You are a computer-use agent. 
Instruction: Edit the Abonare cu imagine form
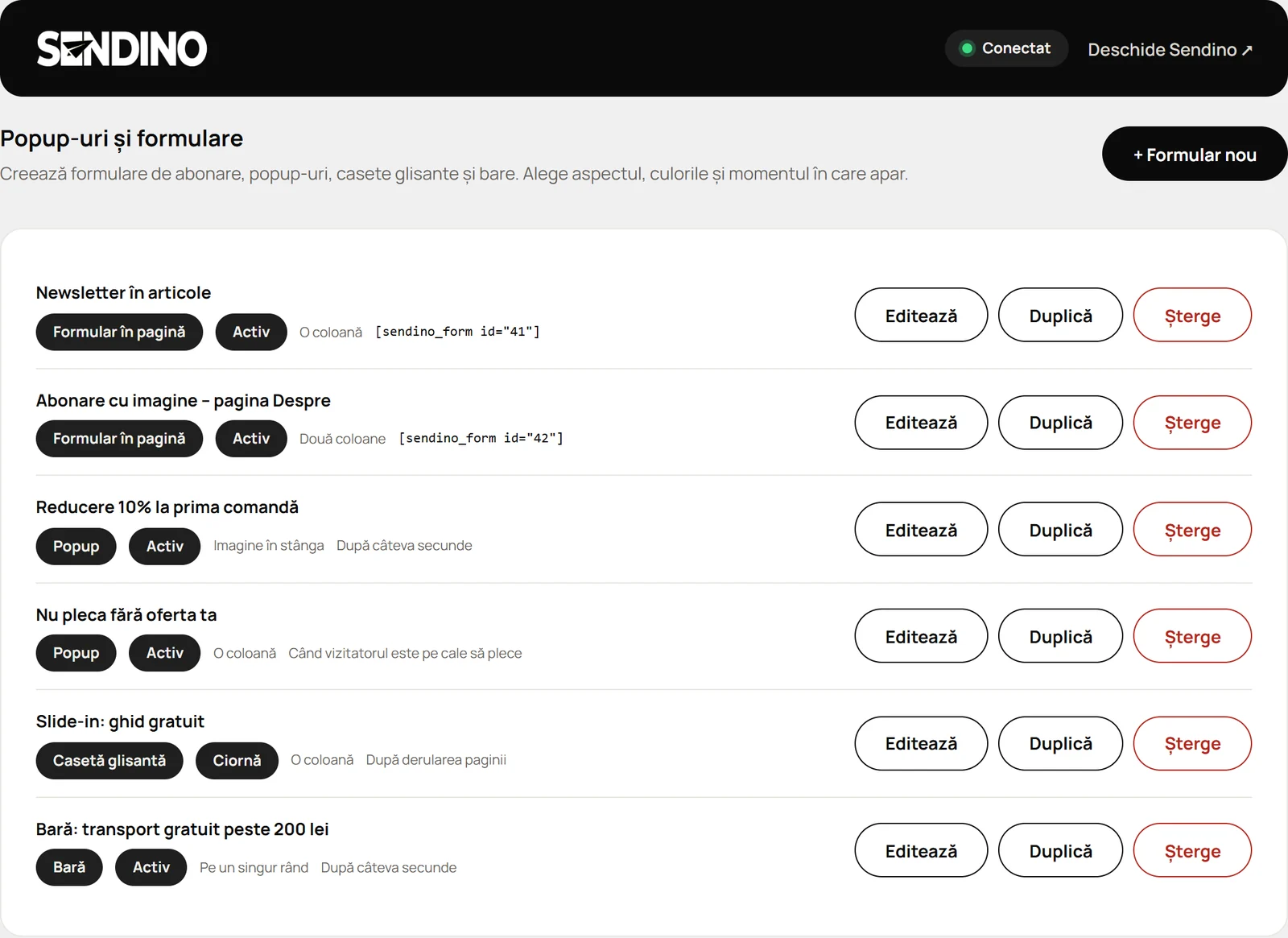921,423
